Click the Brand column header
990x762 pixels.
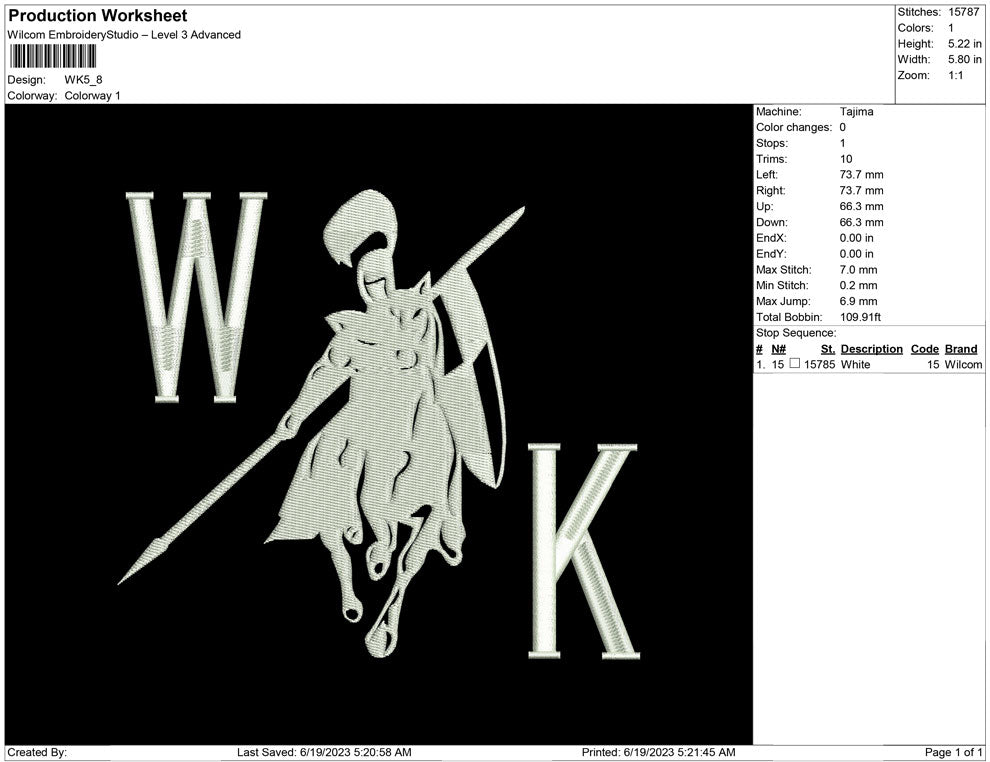point(960,349)
